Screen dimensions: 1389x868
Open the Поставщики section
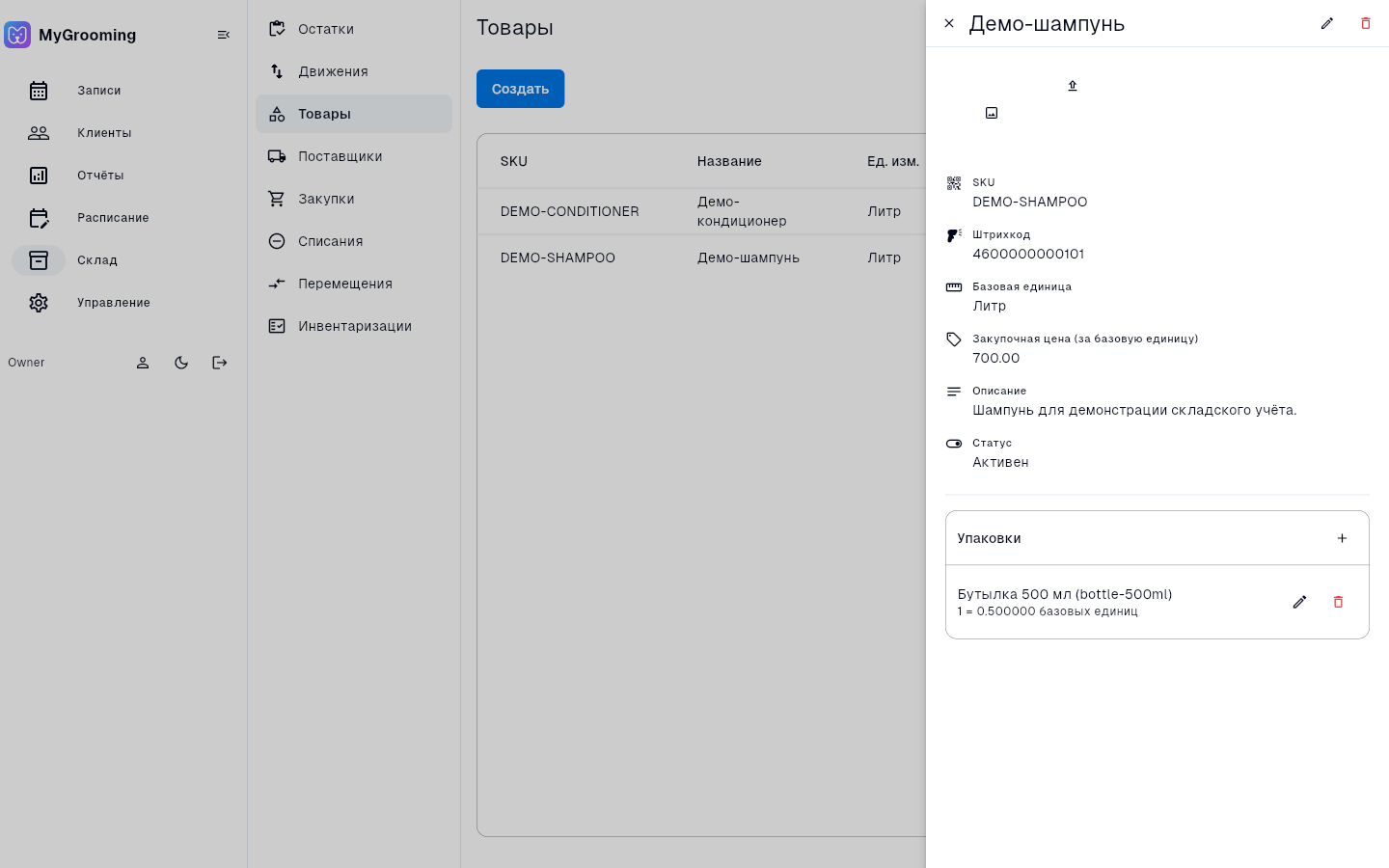coord(354,156)
